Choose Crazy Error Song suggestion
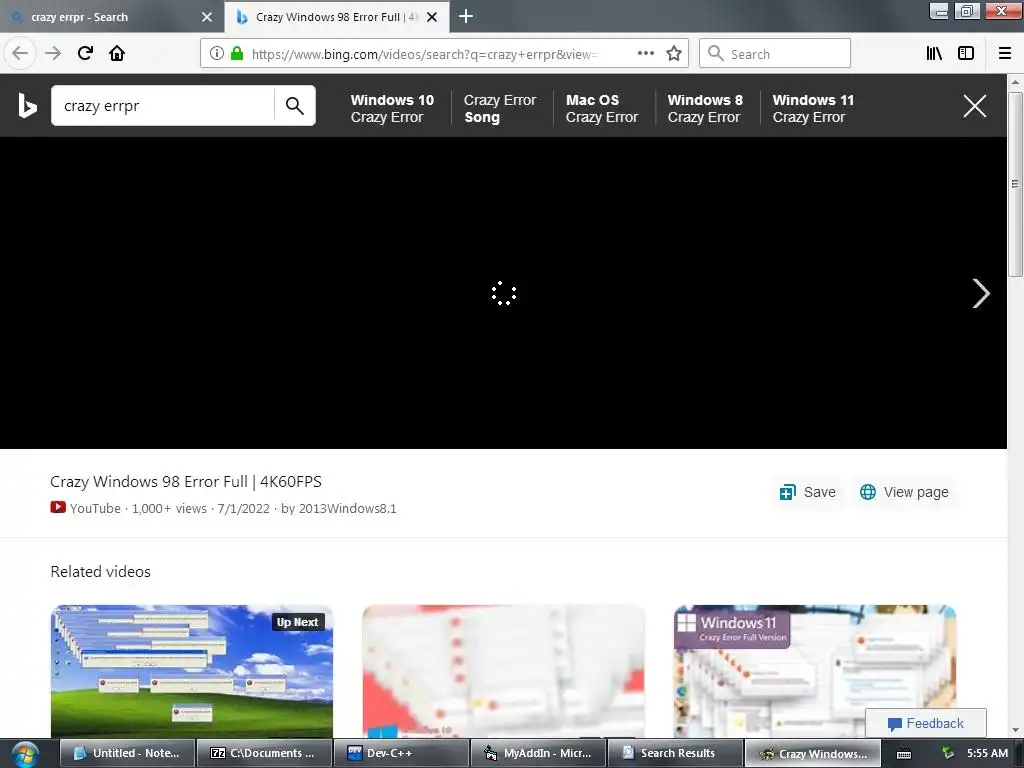 [500, 108]
